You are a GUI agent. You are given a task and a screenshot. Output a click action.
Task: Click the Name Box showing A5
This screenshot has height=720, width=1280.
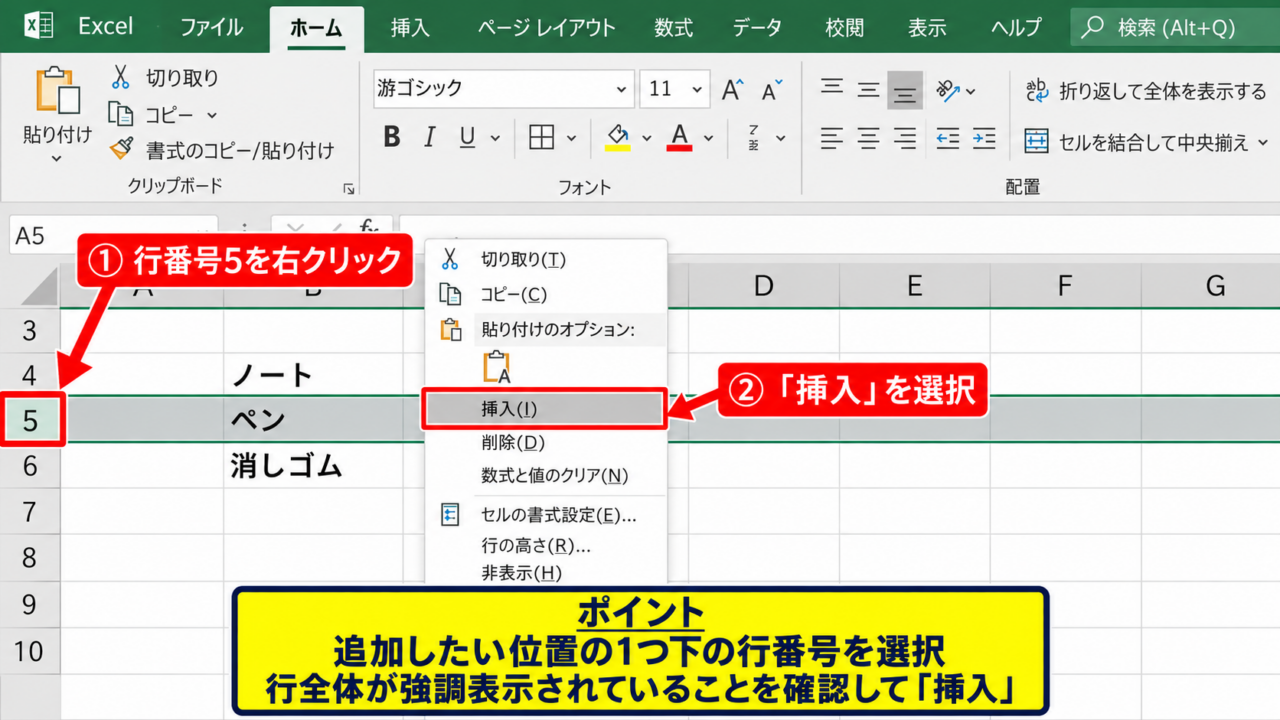coord(112,235)
